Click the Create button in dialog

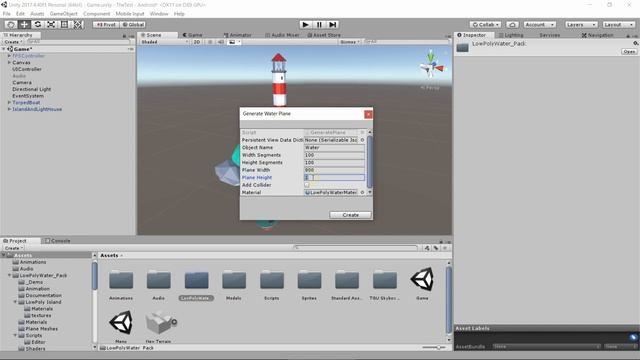[x=351, y=215]
